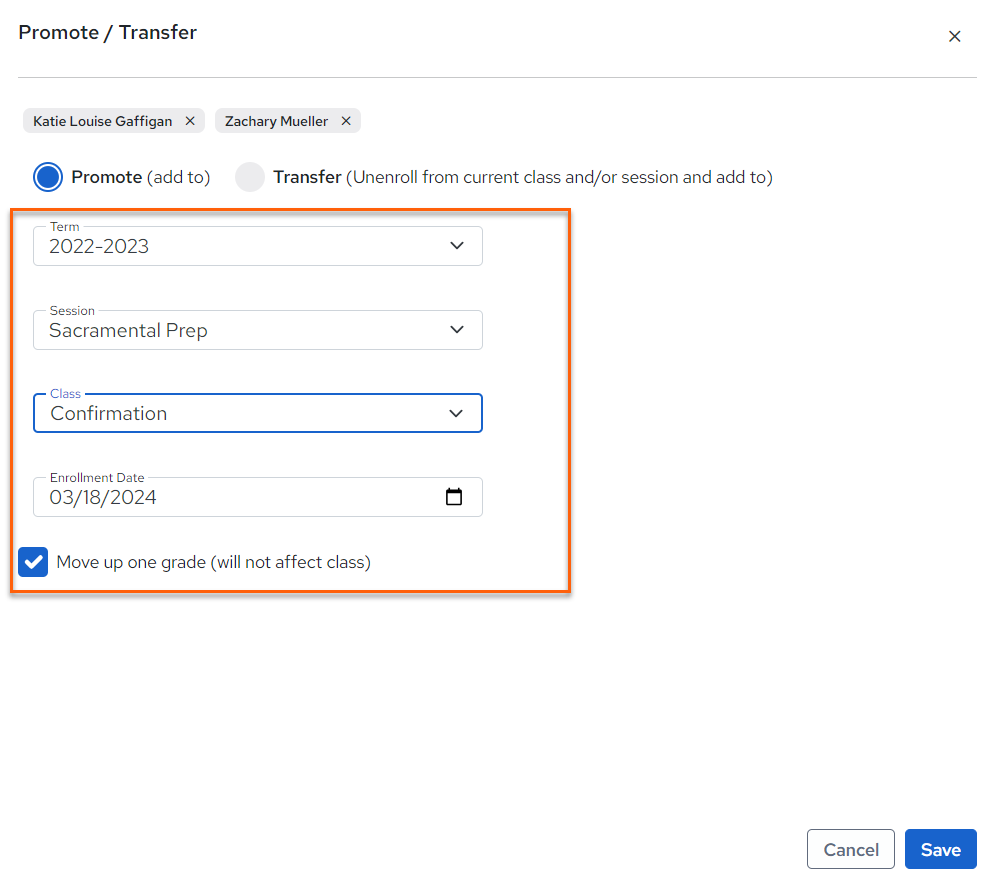Open the Enrollment Date calendar picker

click(454, 497)
